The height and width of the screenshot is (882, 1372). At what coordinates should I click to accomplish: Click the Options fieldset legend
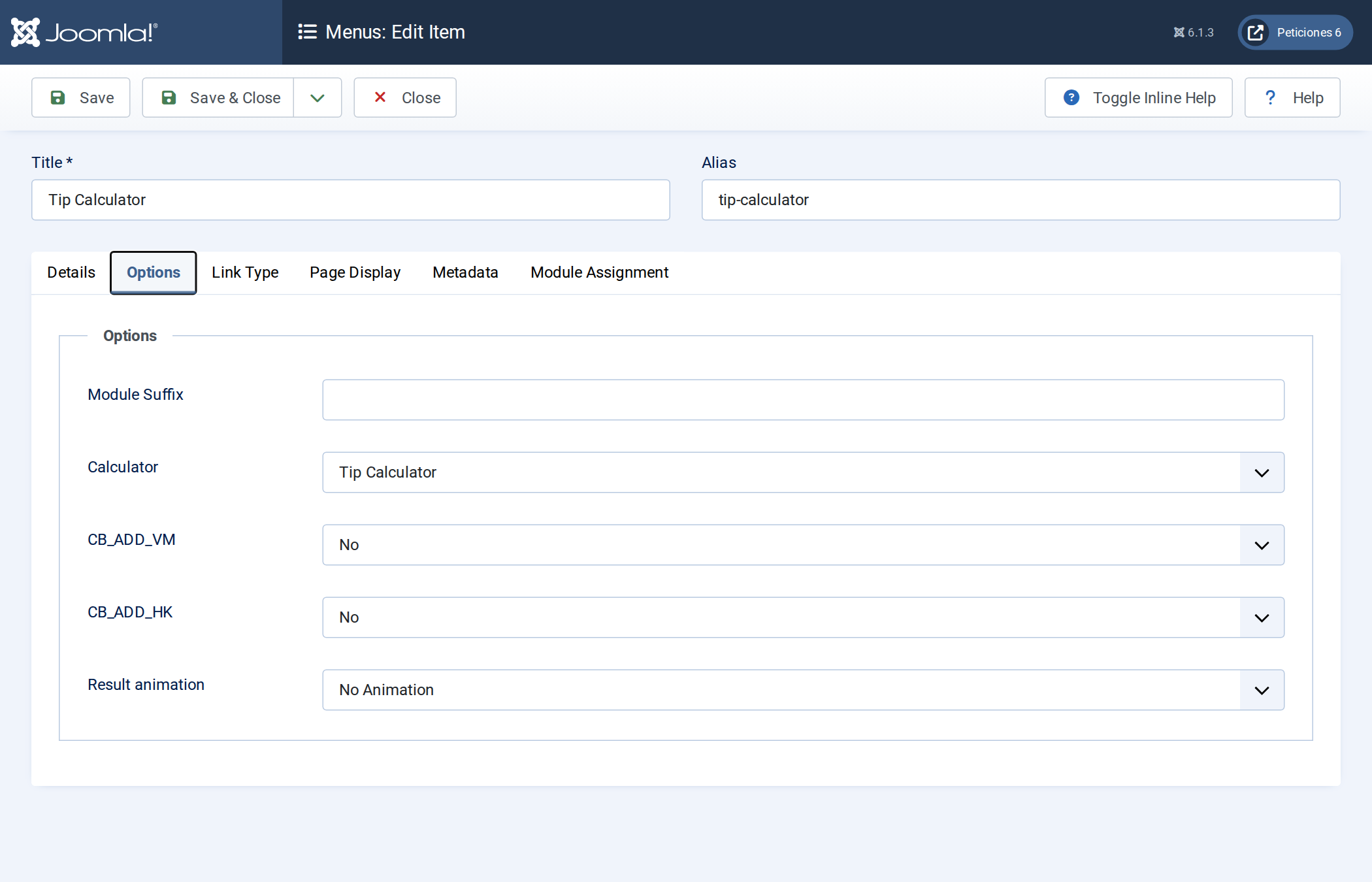tap(130, 336)
